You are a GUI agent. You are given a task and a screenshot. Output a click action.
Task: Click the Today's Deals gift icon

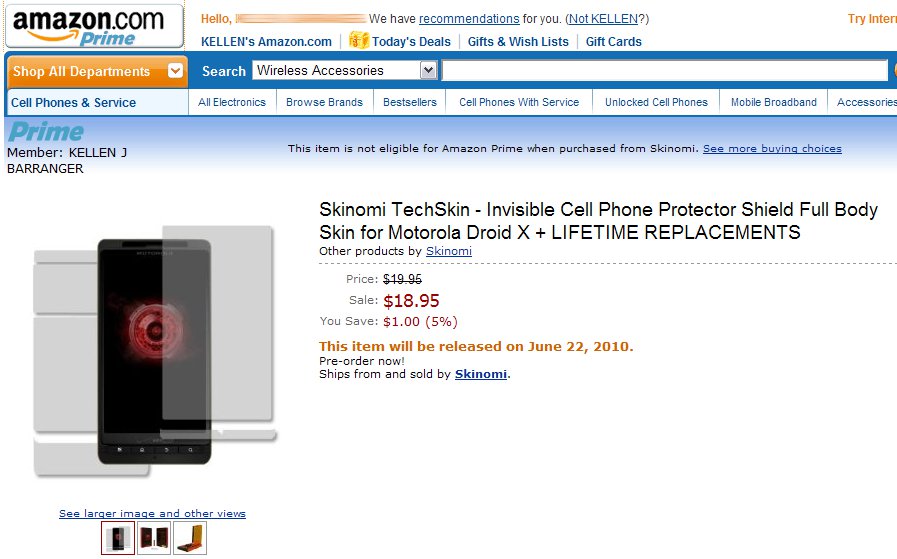tap(359, 41)
